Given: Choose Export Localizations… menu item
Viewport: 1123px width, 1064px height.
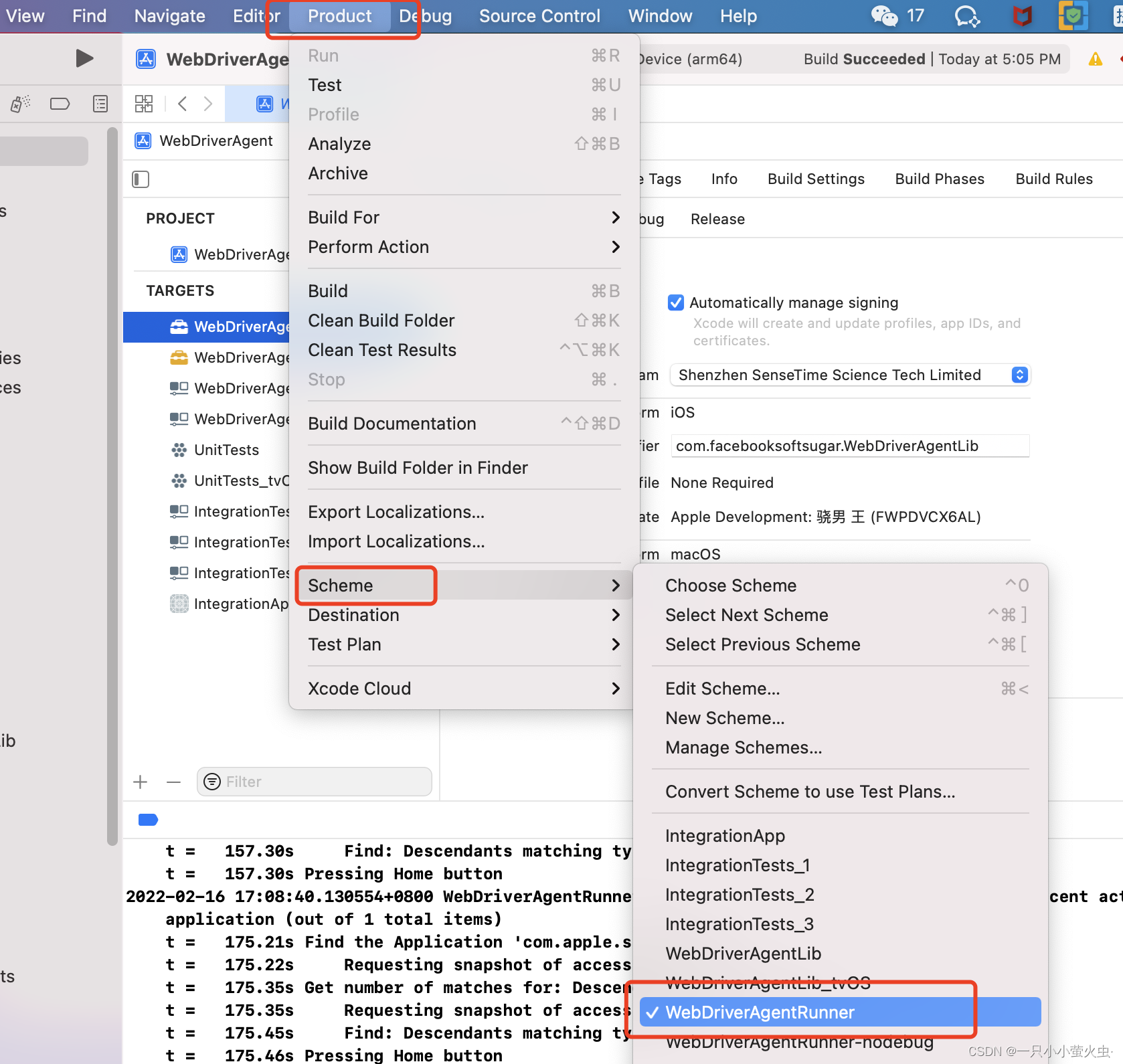Looking at the screenshot, I should [464, 512].
